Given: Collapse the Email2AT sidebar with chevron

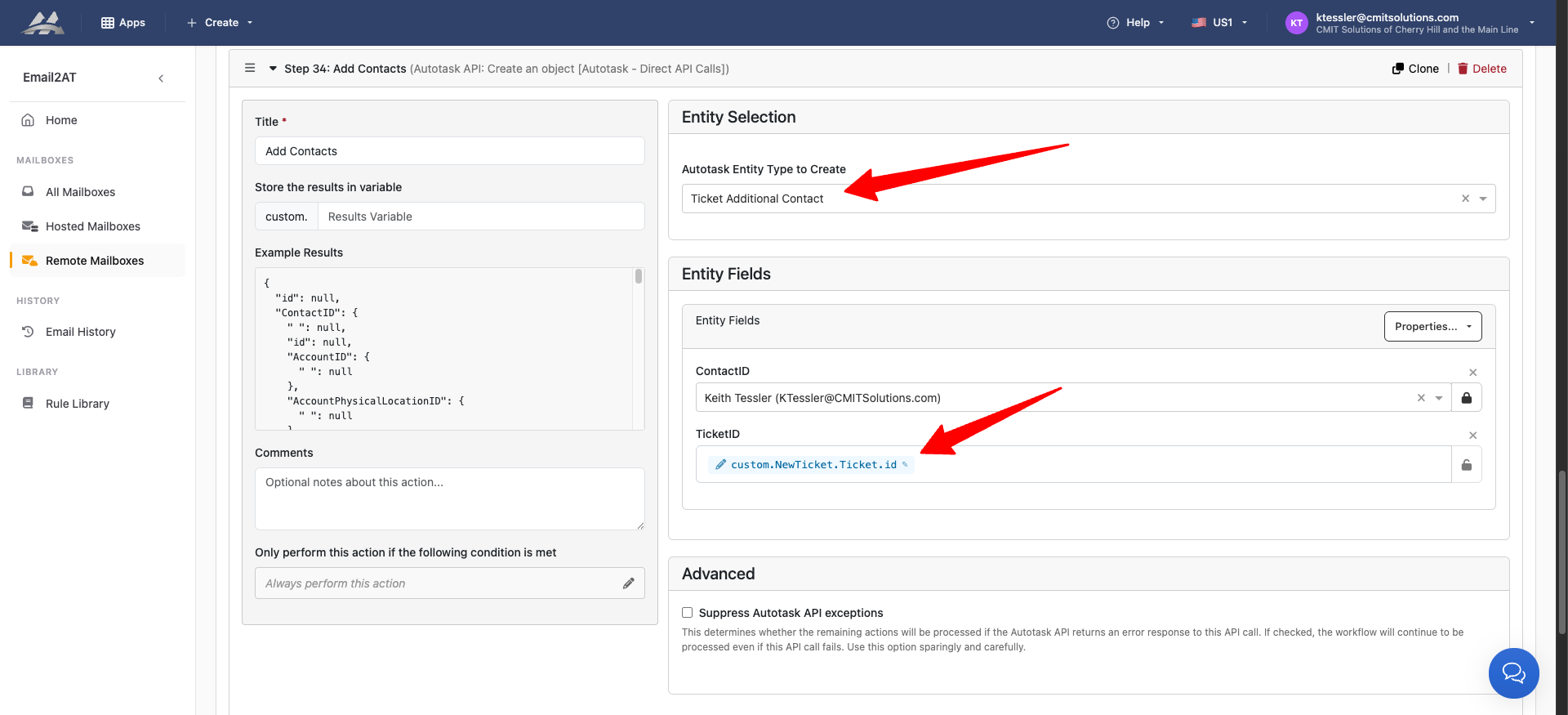Looking at the screenshot, I should point(161,78).
